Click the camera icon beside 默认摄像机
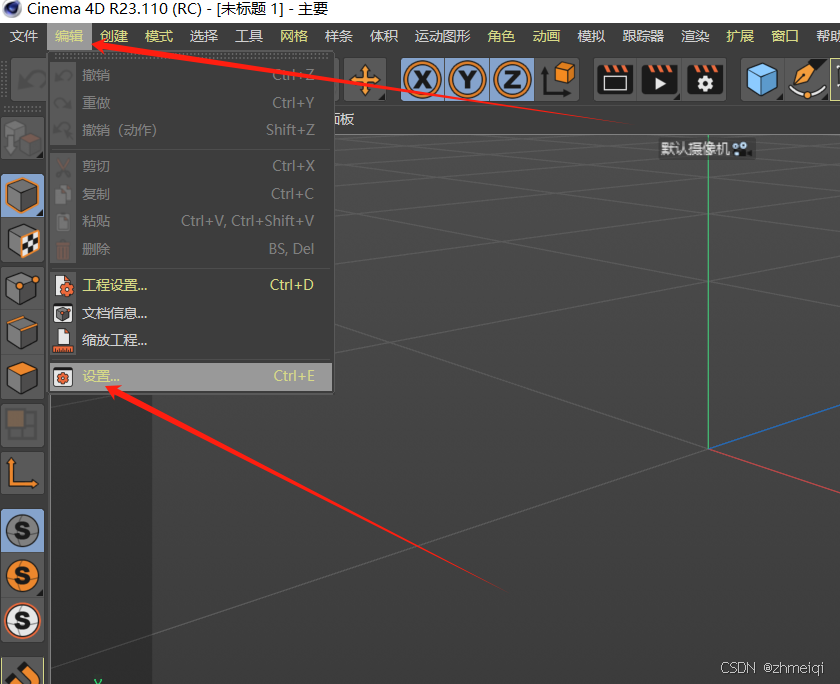Screen dimensions: 840x684 coord(742,149)
